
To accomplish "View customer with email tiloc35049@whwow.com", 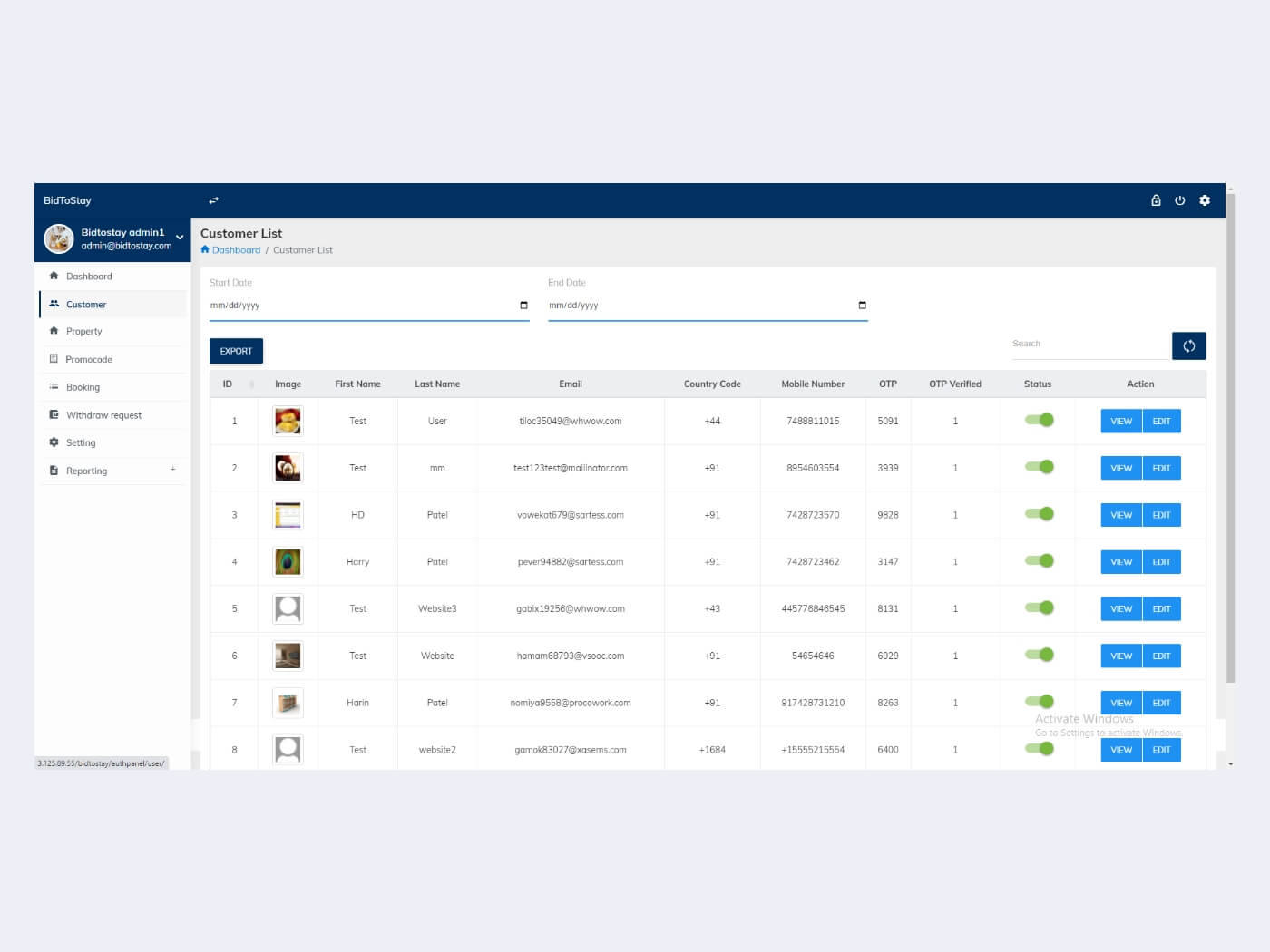I will pyautogui.click(x=1121, y=421).
